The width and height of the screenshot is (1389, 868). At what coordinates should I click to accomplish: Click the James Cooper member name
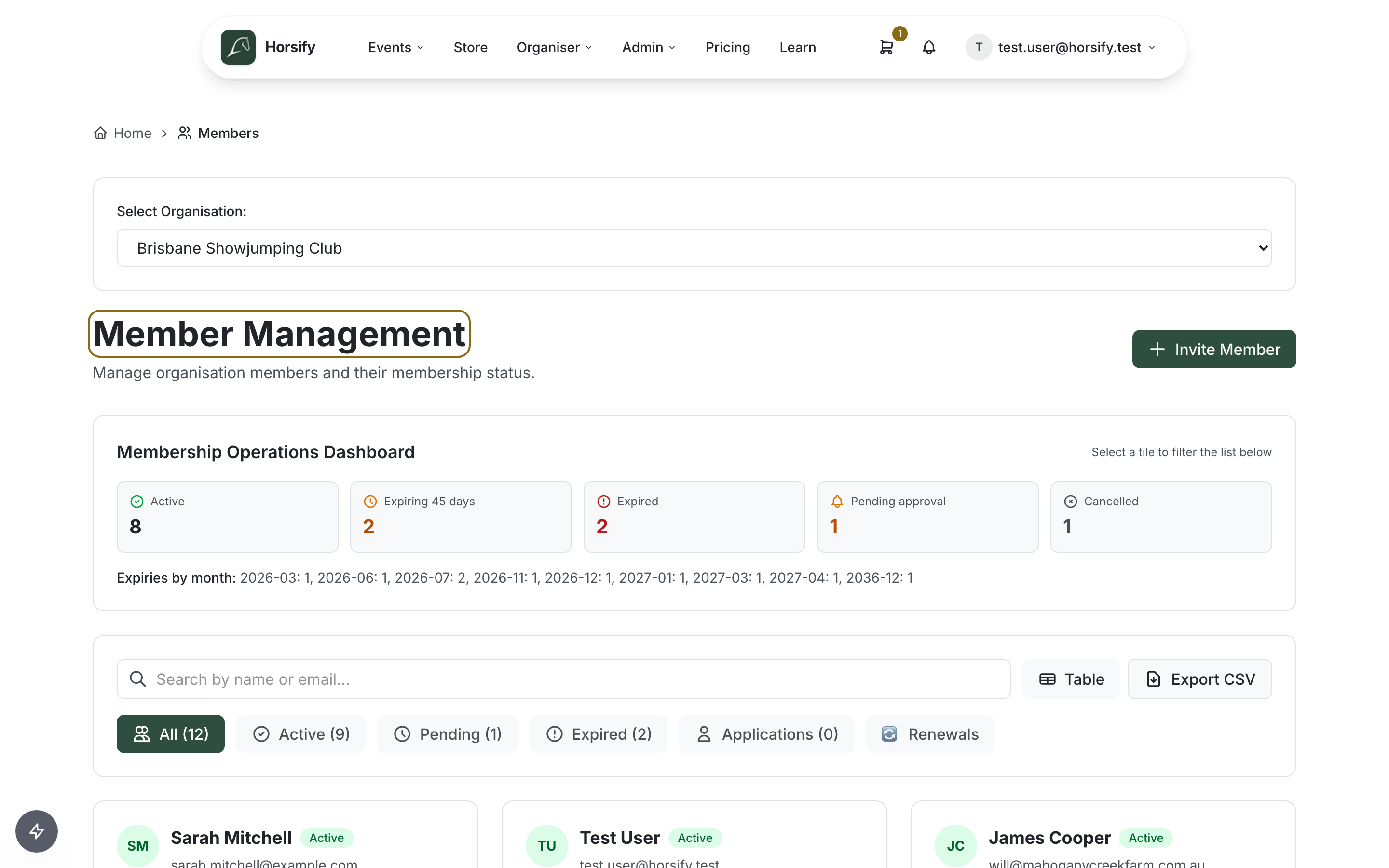click(x=1050, y=838)
